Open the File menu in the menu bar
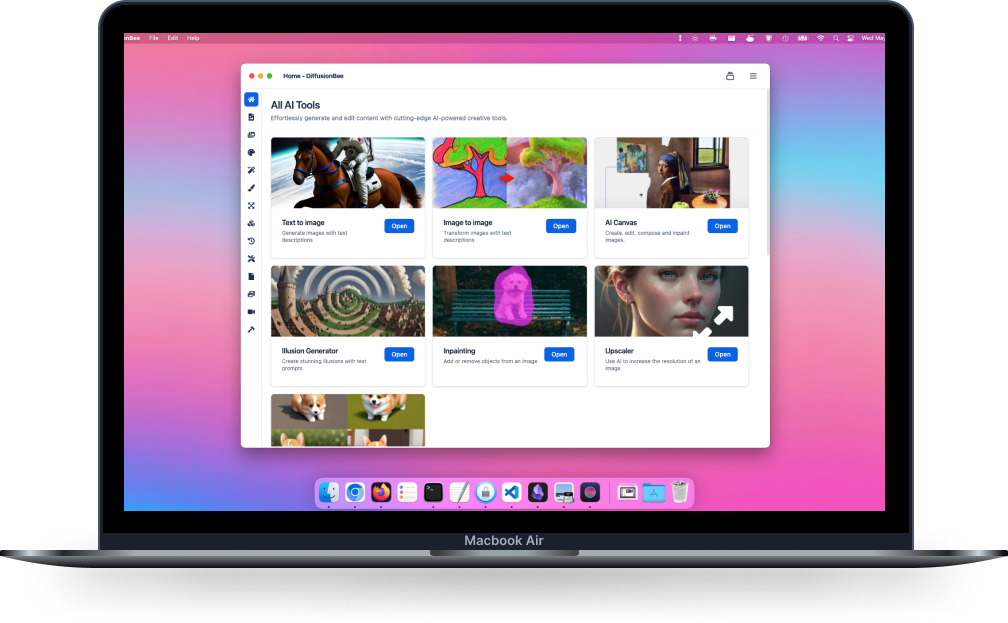 tap(154, 38)
